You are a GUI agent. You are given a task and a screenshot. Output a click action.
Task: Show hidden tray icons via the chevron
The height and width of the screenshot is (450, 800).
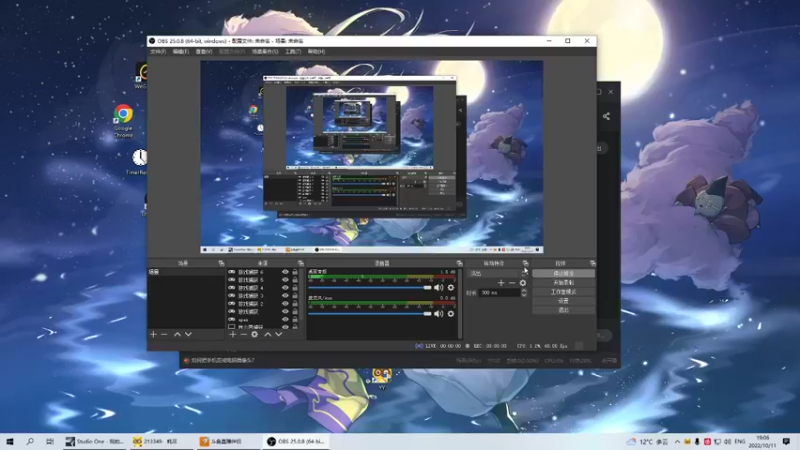677,441
